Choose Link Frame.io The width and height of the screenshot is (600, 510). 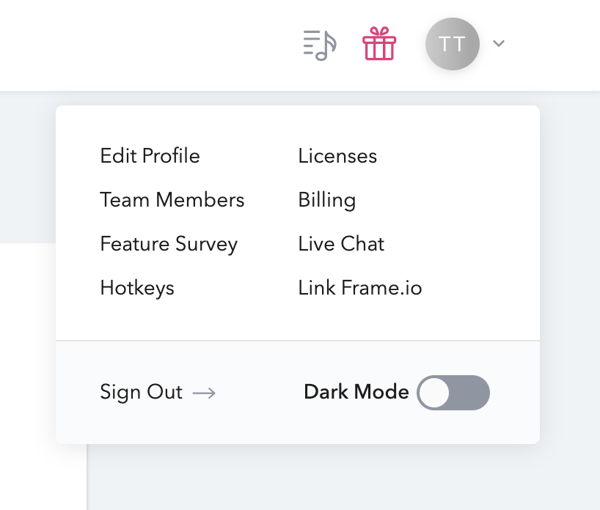click(360, 288)
